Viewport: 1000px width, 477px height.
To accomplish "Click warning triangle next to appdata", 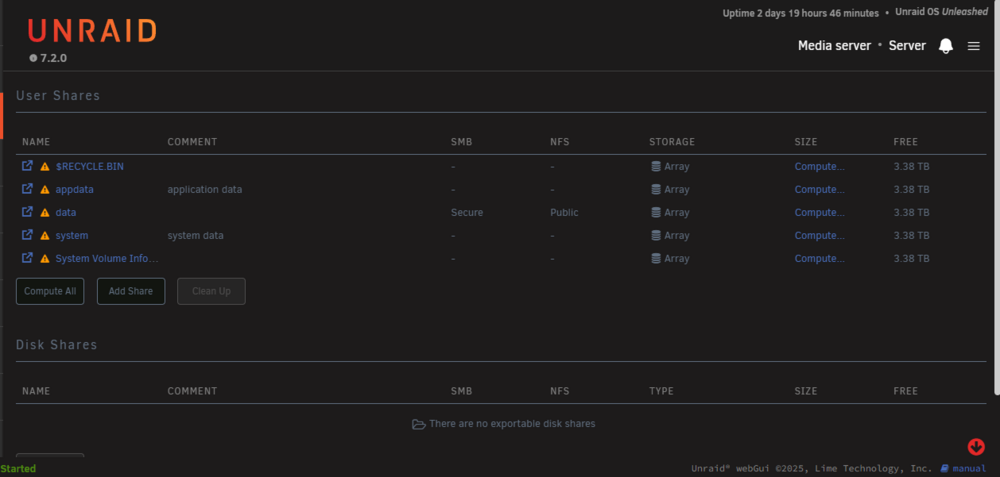I will [x=45, y=189].
